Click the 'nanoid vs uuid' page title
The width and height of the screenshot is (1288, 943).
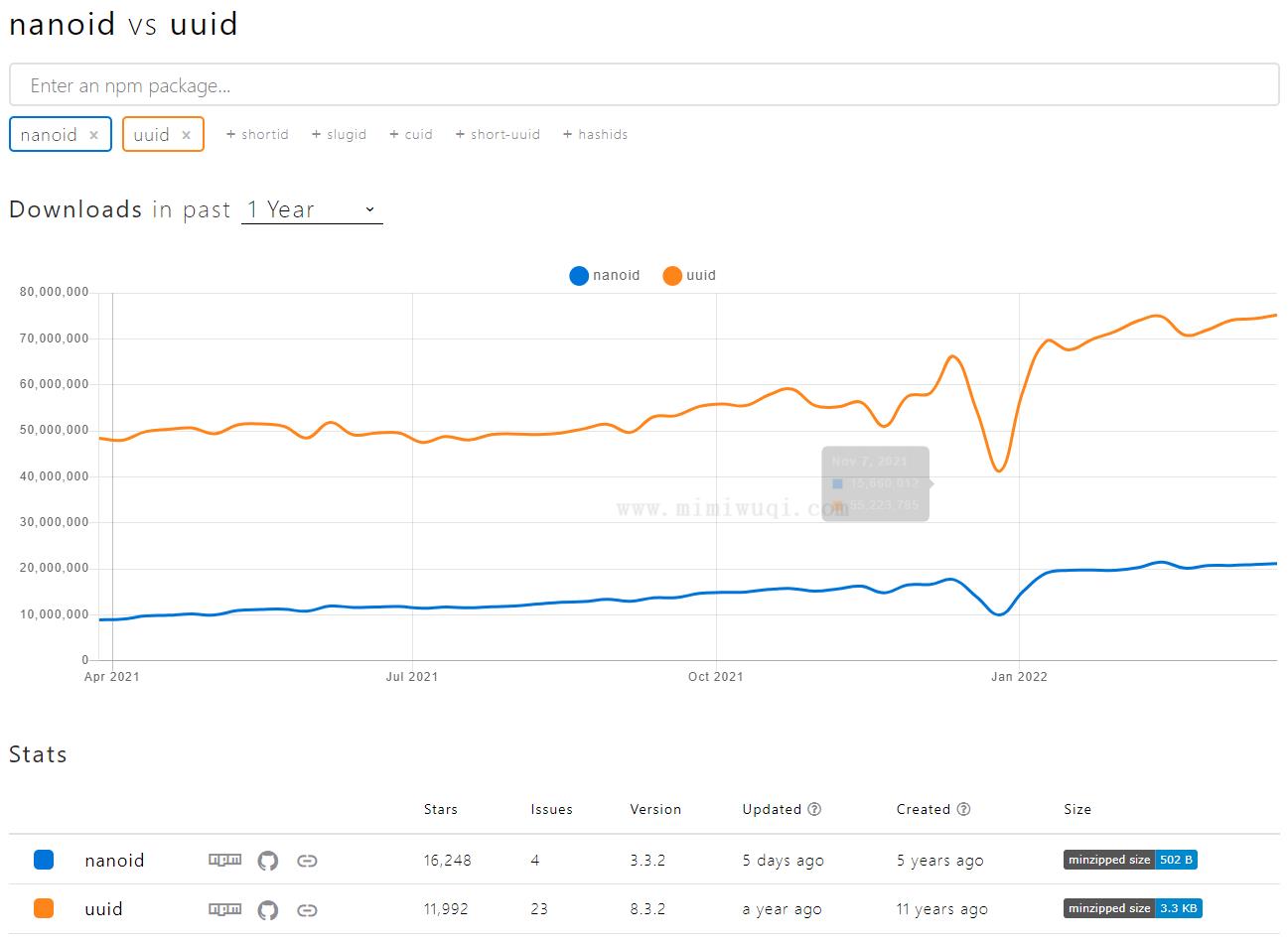pos(123,24)
